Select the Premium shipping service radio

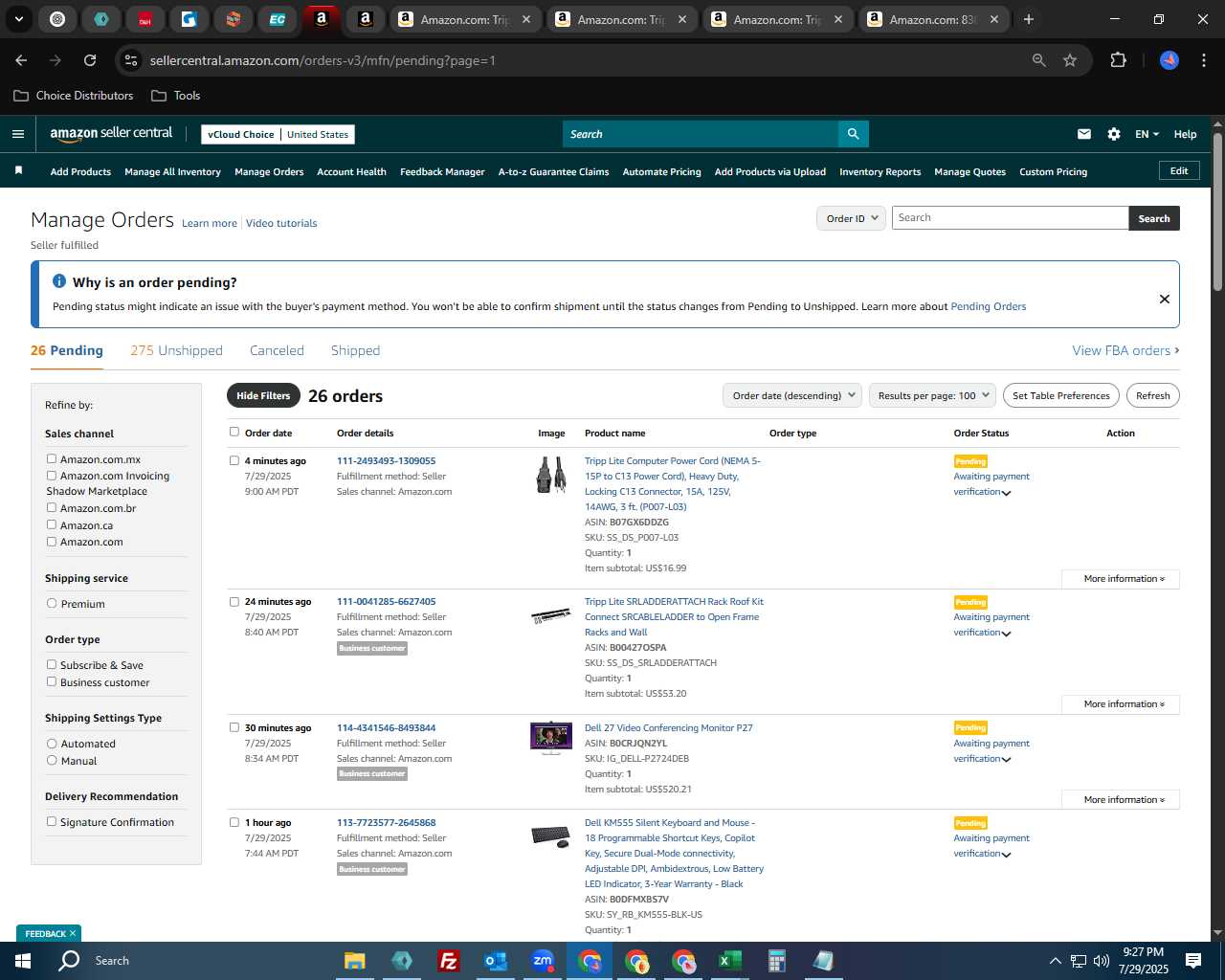[52, 603]
